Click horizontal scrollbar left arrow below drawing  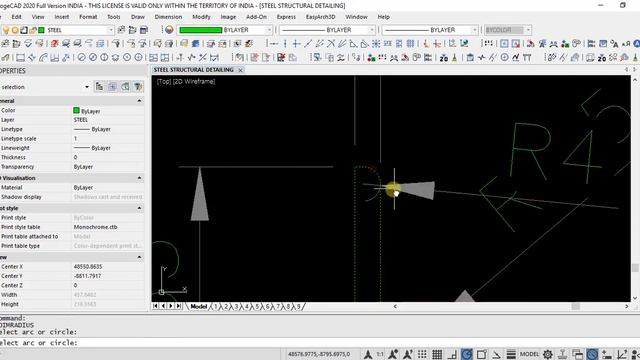pyautogui.click(x=395, y=306)
